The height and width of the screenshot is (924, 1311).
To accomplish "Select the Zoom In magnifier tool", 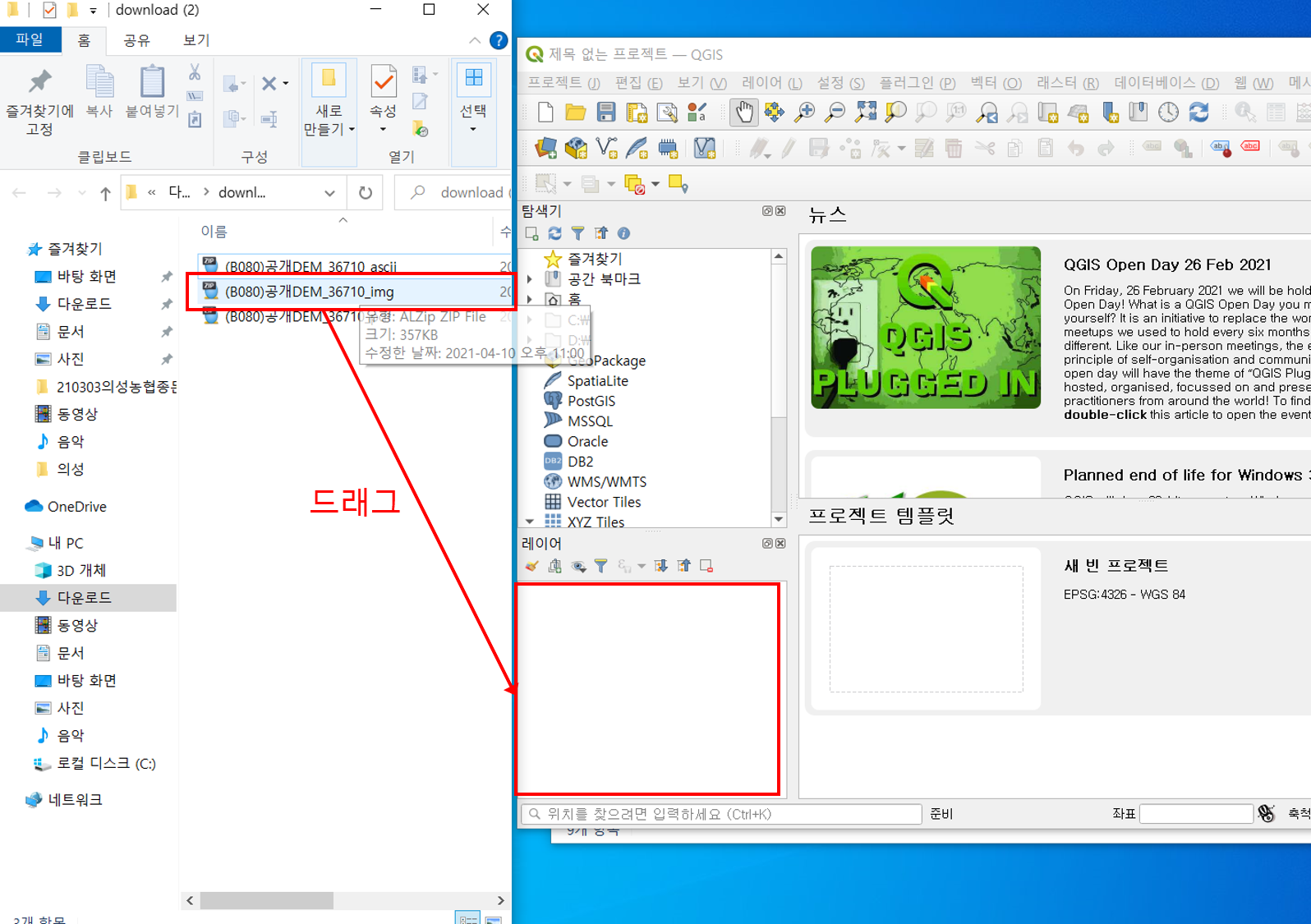I will [x=804, y=113].
